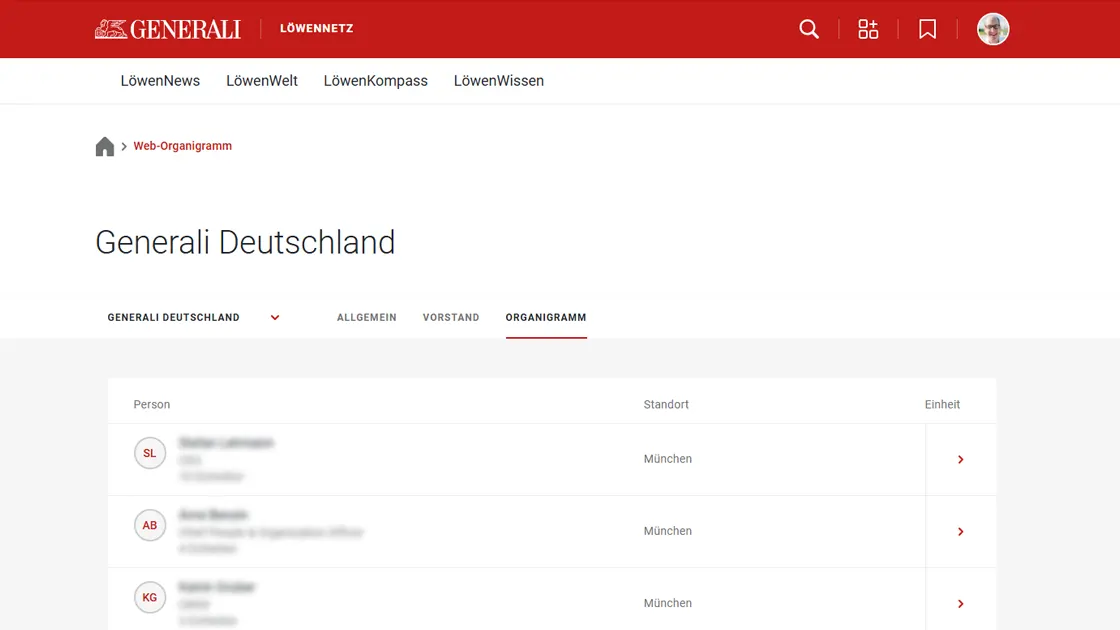Click the apps/widgets icon in the top bar
Viewport: 1120px width, 630px height.
pyautogui.click(x=867, y=29)
